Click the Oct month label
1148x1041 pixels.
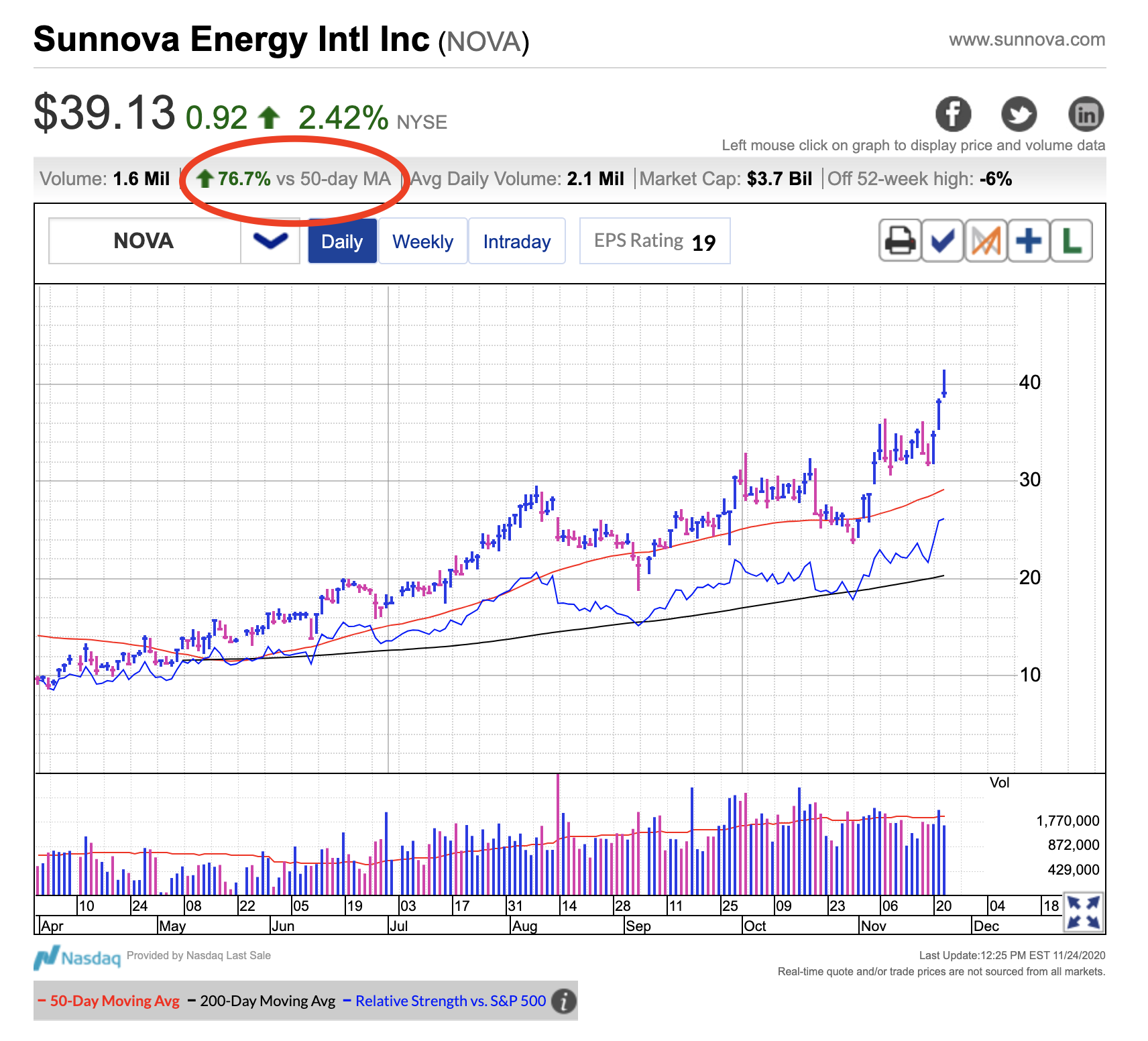click(x=755, y=926)
